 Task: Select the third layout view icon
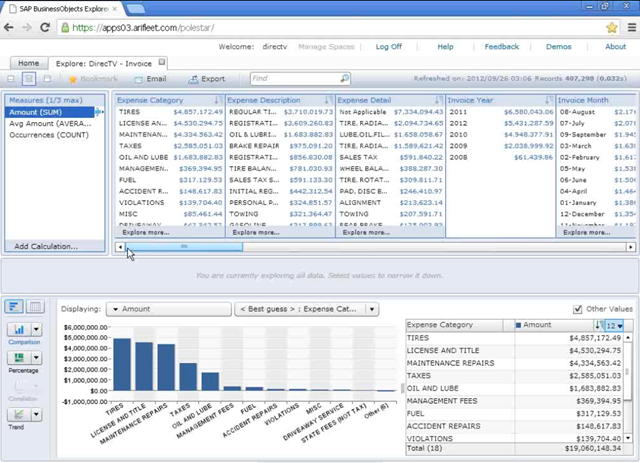click(x=47, y=78)
